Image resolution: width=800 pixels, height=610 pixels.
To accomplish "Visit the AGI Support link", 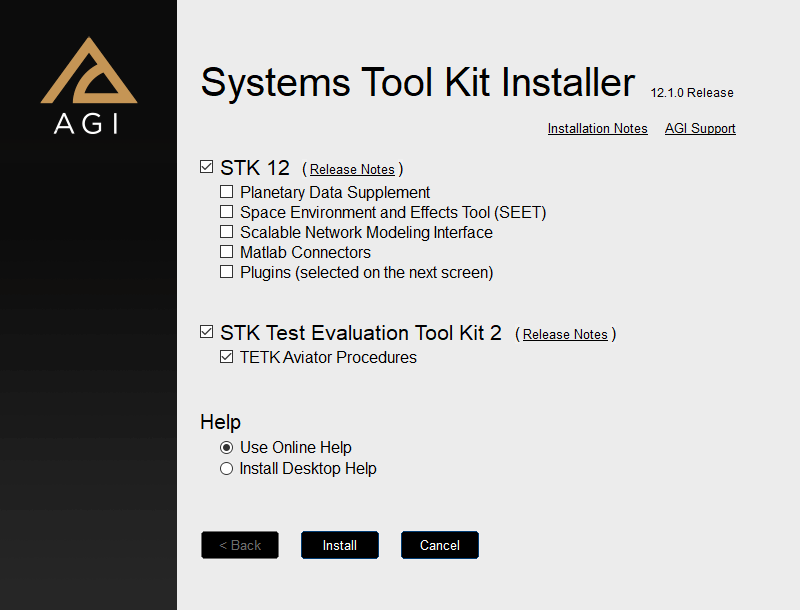I will [700, 129].
